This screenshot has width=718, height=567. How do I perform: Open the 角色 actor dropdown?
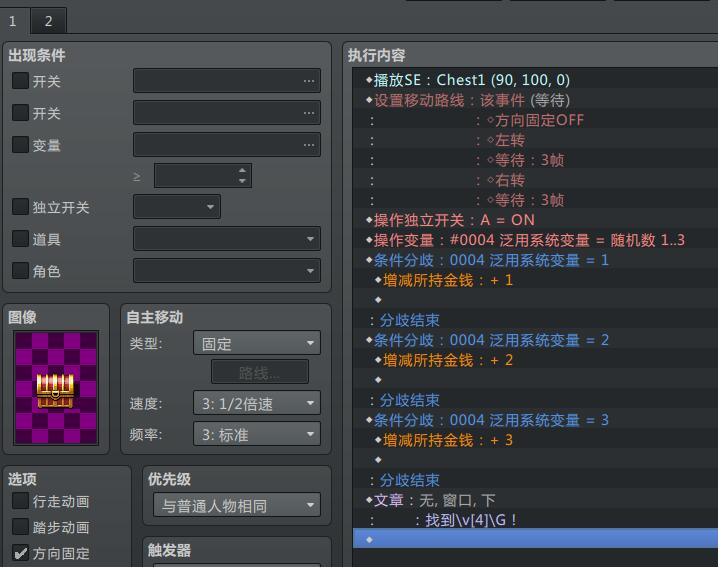pos(227,271)
